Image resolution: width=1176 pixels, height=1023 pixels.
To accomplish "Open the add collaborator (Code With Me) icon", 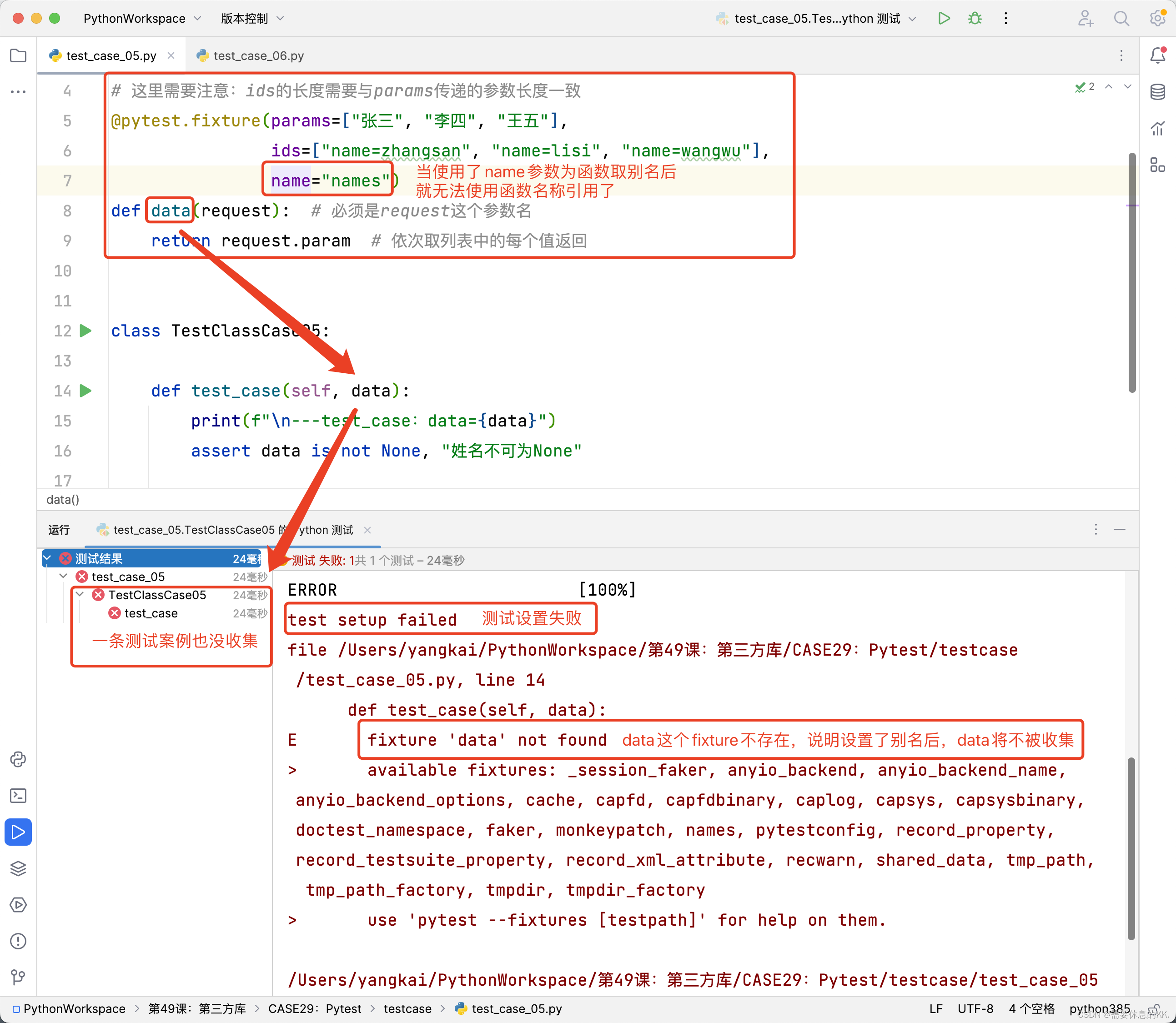I will point(1085,18).
